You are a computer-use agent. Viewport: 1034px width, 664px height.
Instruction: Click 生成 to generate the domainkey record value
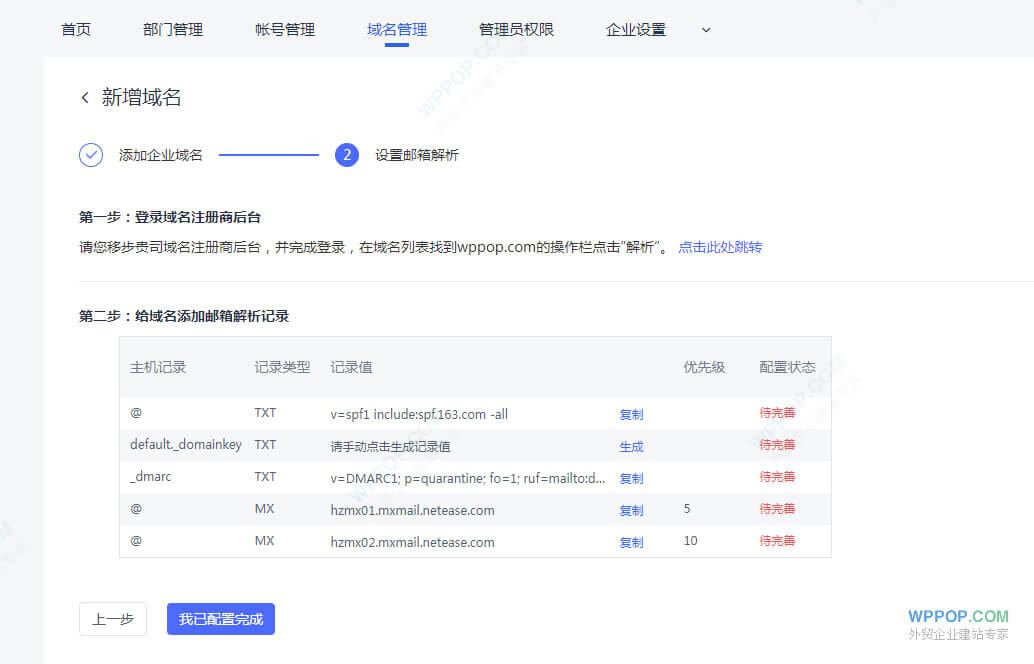[x=631, y=446]
